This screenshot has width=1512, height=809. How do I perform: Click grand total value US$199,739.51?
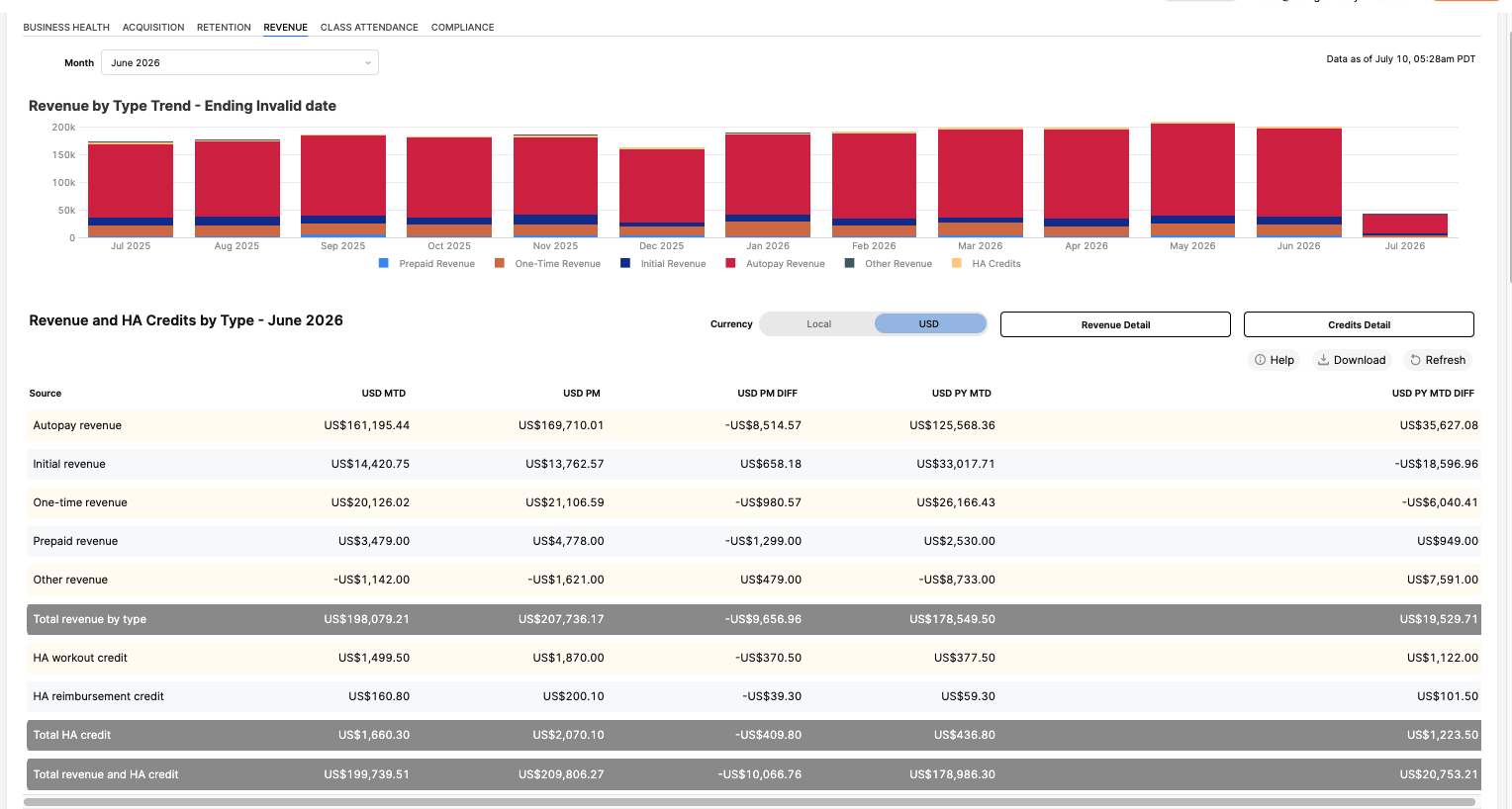coord(367,774)
